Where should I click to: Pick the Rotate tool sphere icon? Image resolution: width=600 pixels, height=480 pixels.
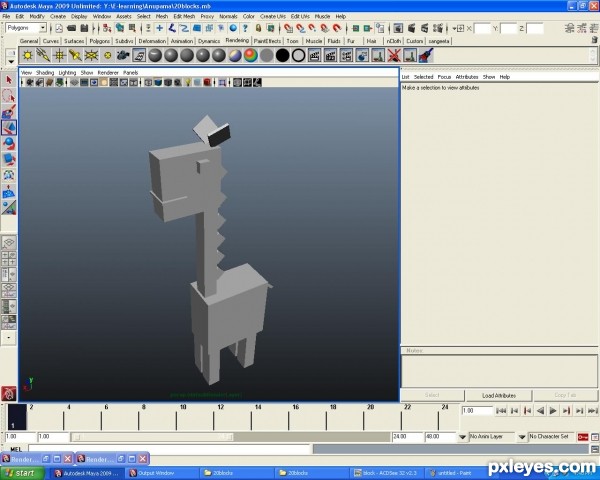pyautogui.click(x=9, y=143)
